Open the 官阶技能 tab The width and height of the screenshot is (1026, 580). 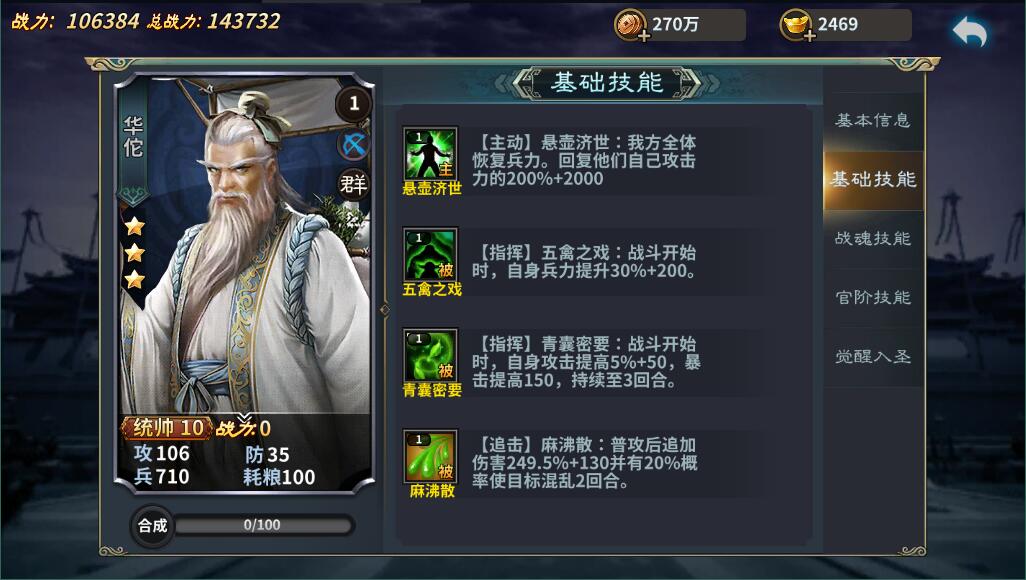coord(873,297)
